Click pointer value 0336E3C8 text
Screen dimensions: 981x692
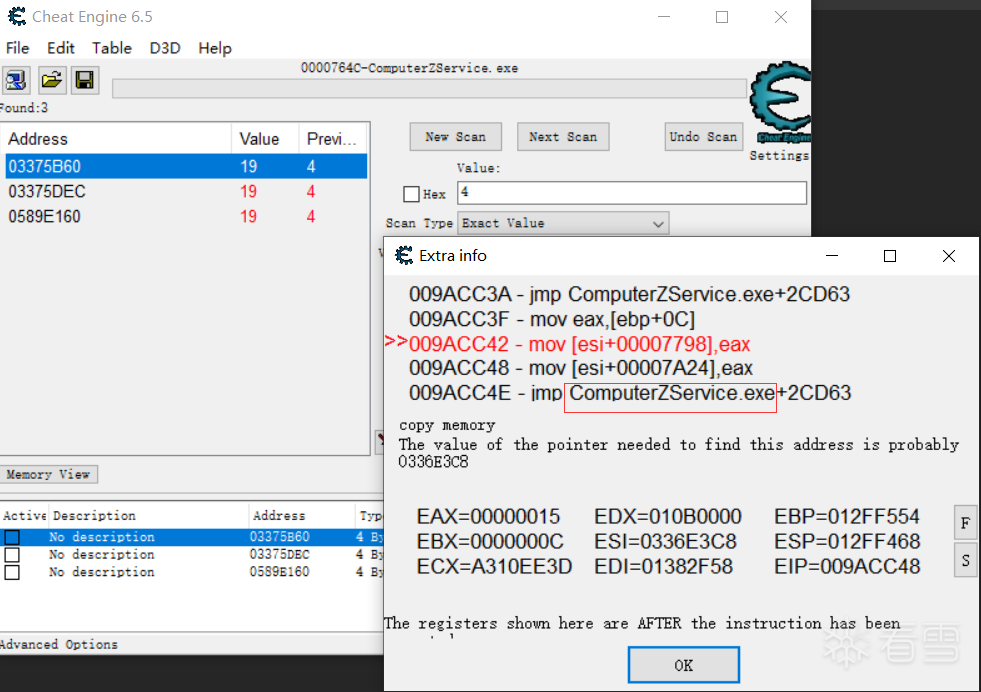433,462
